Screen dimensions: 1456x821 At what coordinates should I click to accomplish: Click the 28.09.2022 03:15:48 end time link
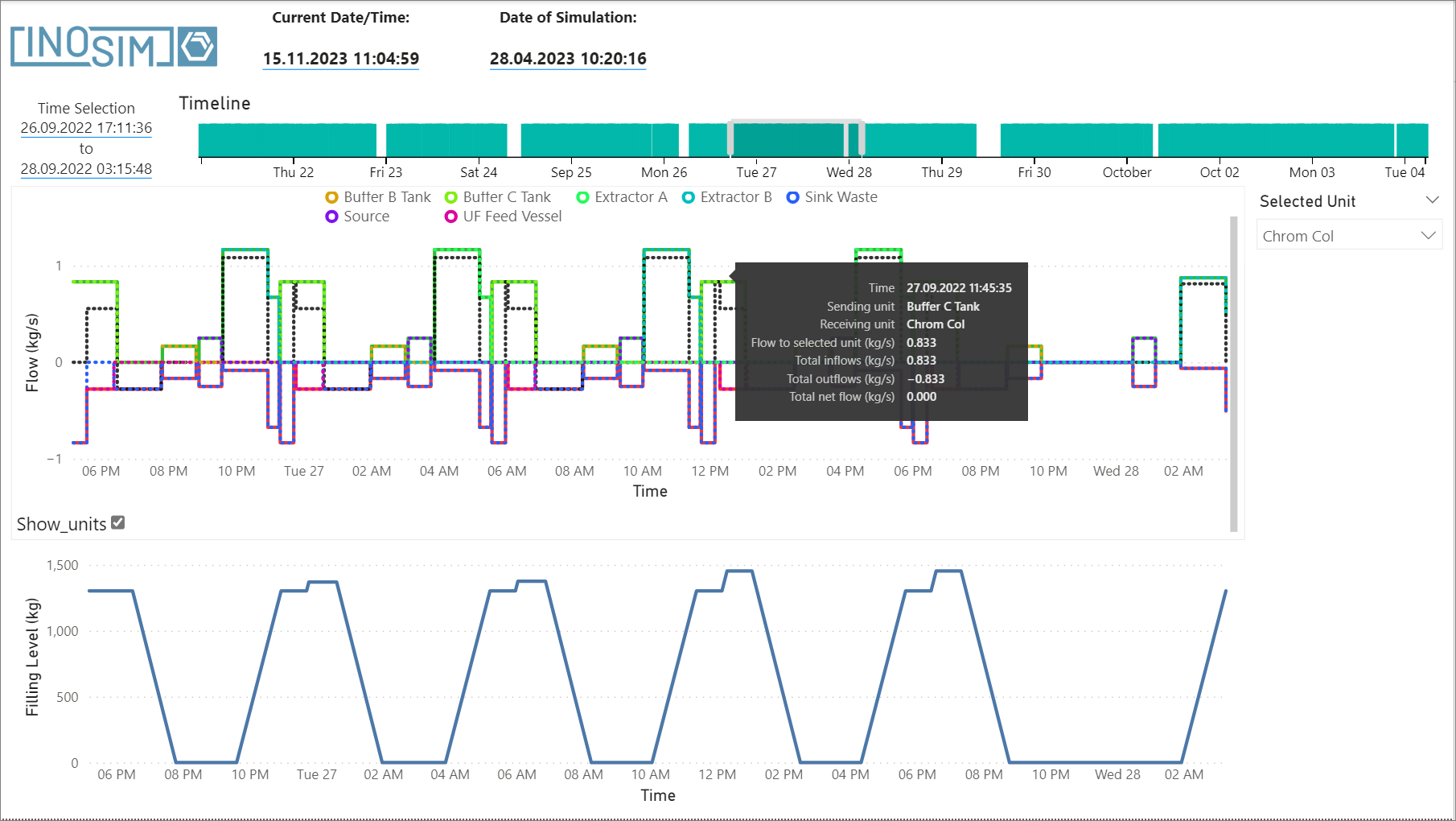[85, 168]
